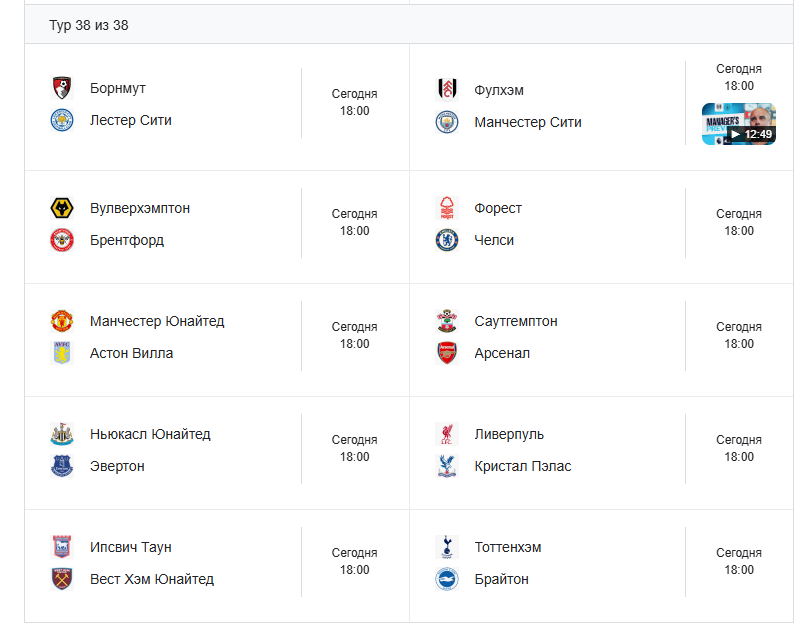Play the 12:49 manager's preview video

(x=738, y=124)
